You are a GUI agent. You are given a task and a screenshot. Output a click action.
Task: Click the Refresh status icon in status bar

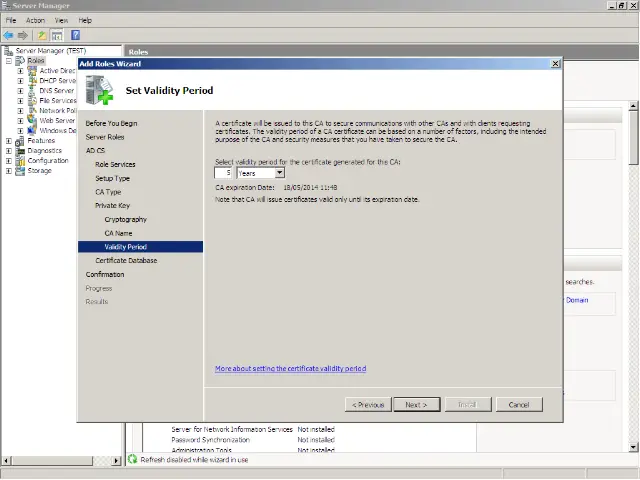click(132, 459)
